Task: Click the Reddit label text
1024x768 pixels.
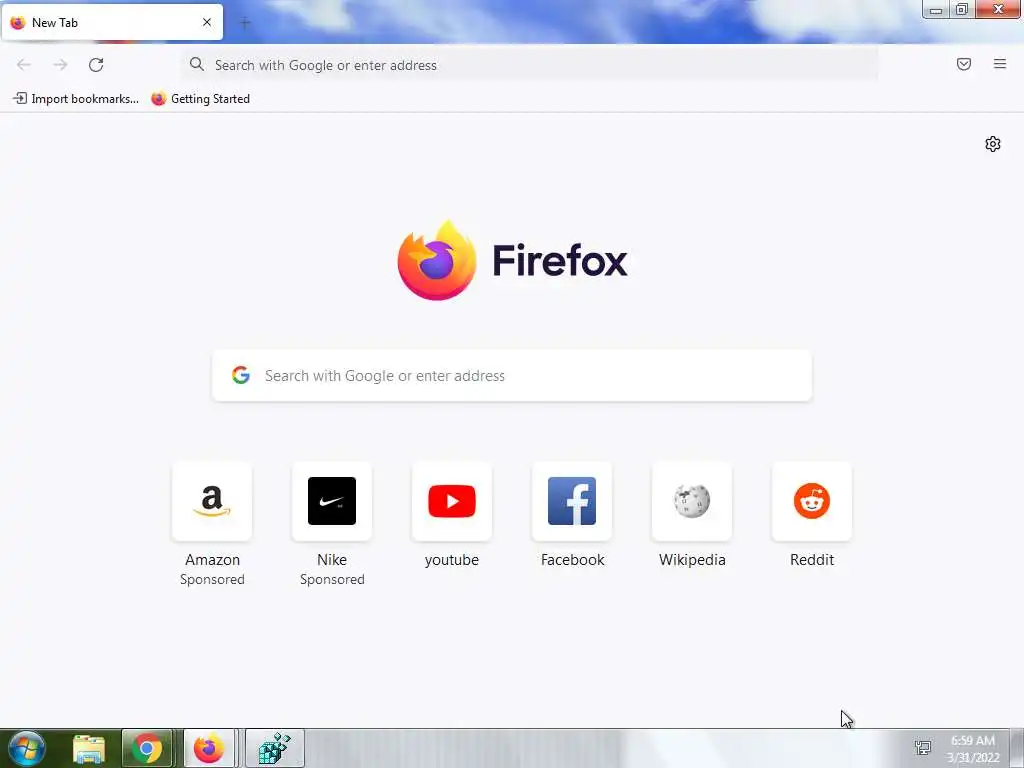Action: pos(812,560)
